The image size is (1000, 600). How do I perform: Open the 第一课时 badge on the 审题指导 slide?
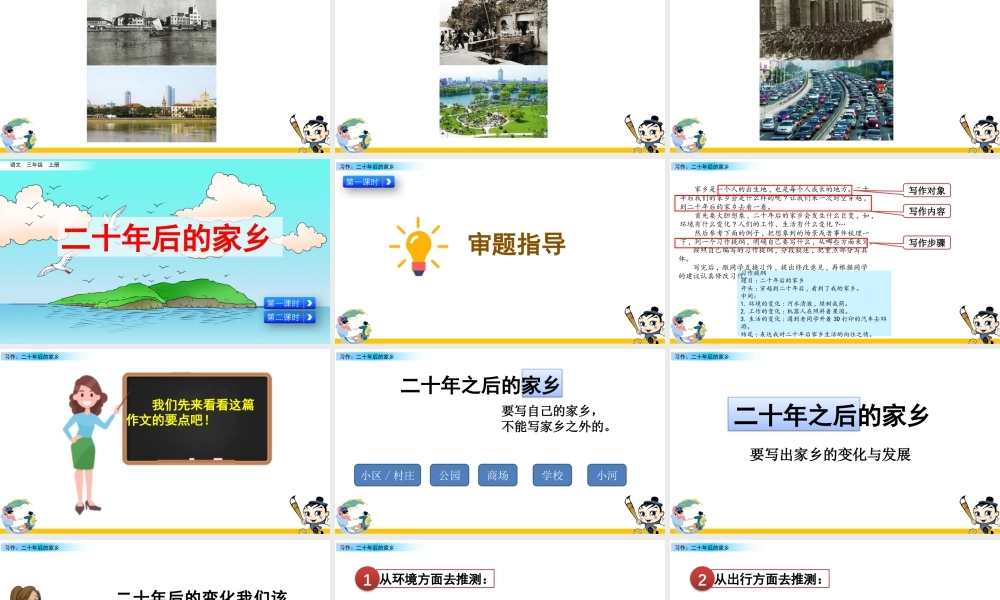point(366,181)
